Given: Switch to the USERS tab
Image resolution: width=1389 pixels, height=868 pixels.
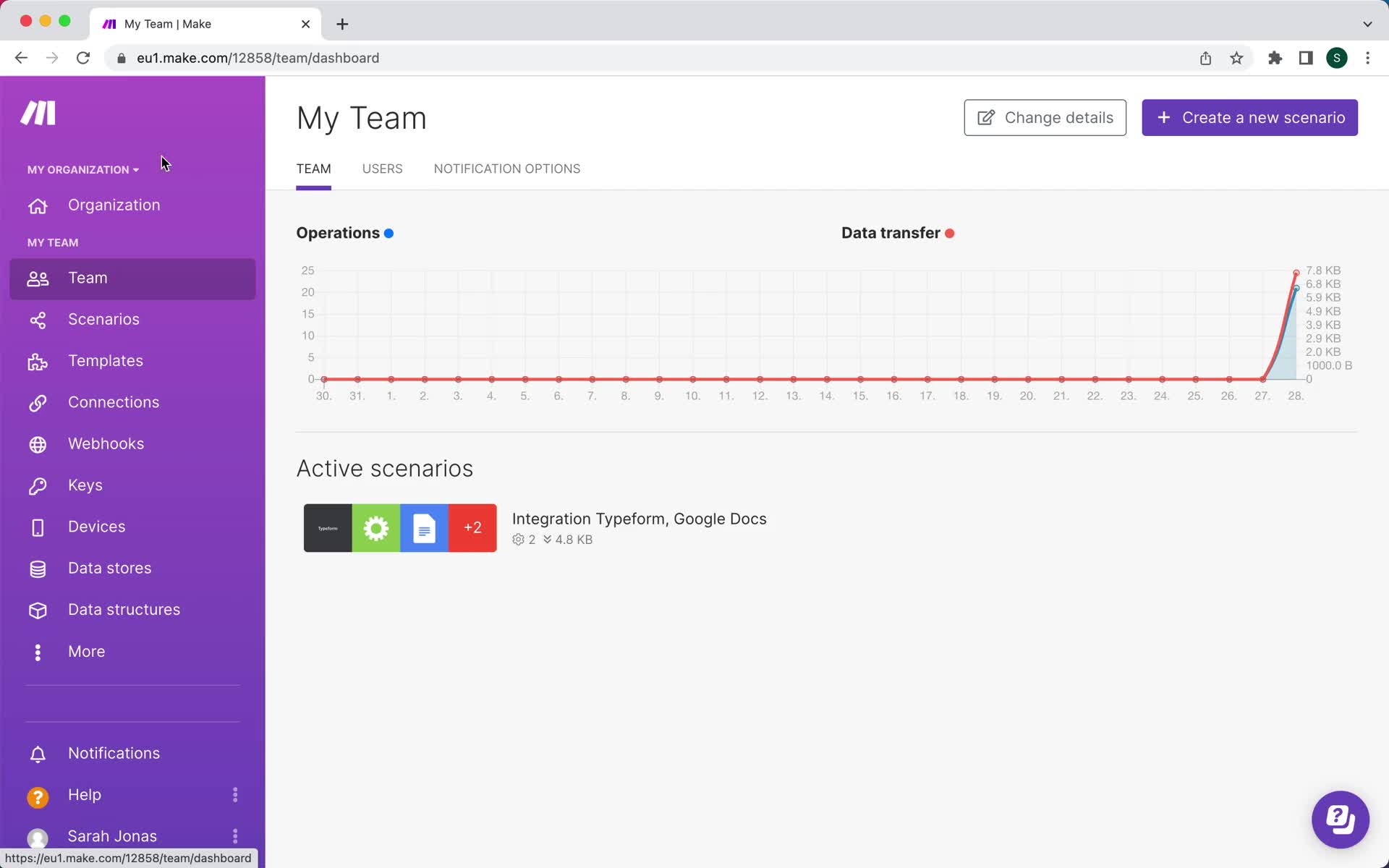Looking at the screenshot, I should (x=382, y=167).
